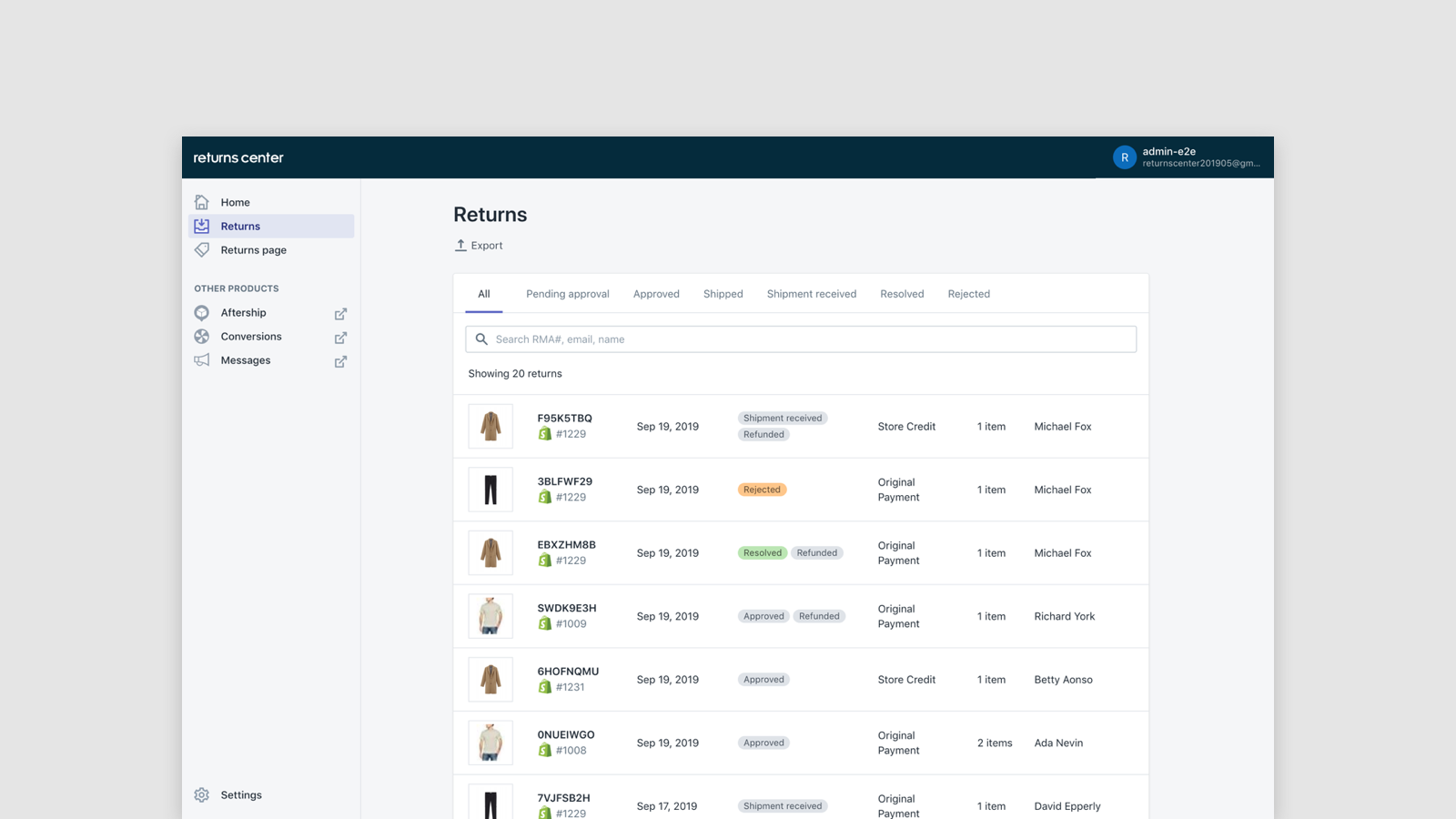Image resolution: width=1456 pixels, height=819 pixels.
Task: Click the 2 items count
Action: tap(995, 743)
